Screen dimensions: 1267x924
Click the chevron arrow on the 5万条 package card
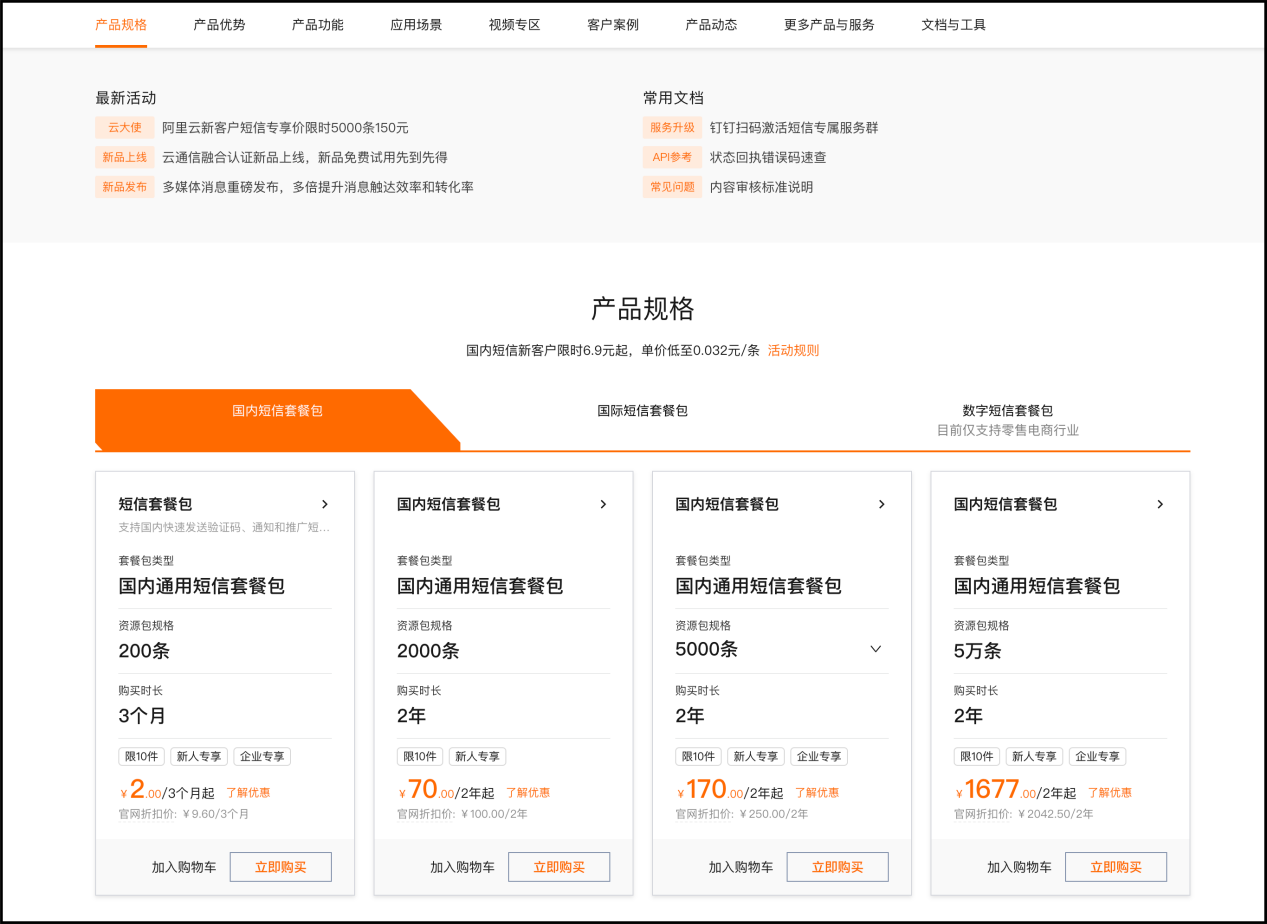pyautogui.click(x=1160, y=504)
